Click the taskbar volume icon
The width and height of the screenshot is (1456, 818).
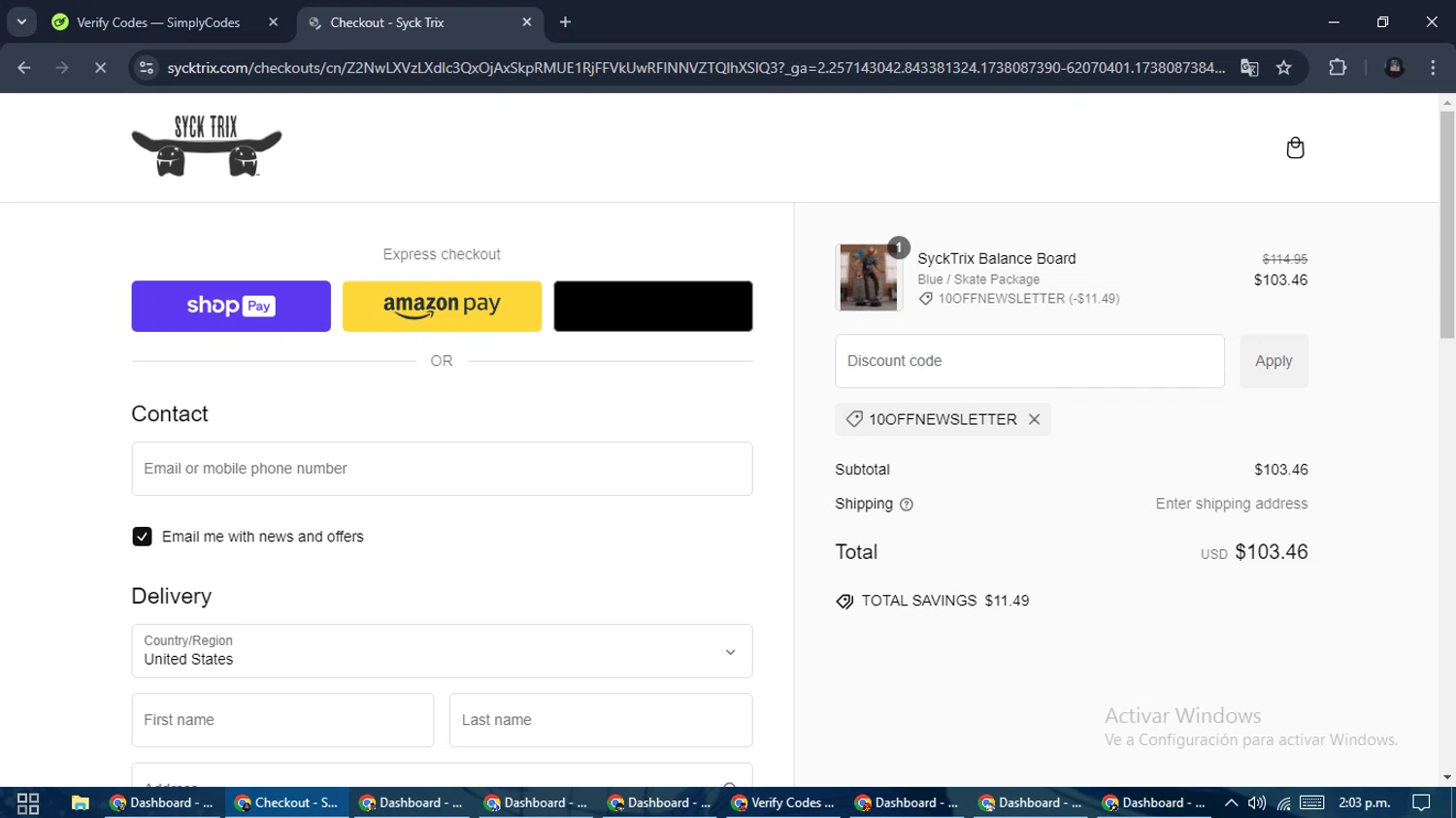pyautogui.click(x=1257, y=803)
